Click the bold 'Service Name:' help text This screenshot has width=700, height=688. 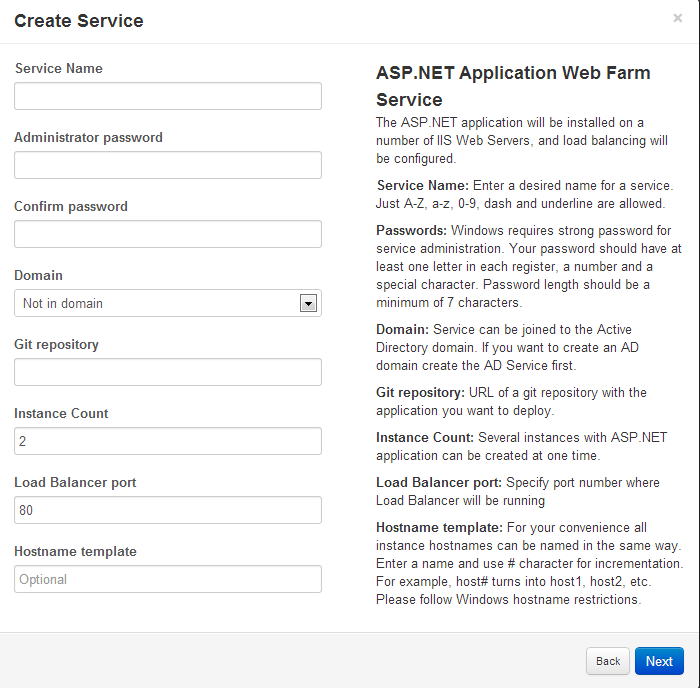422,185
